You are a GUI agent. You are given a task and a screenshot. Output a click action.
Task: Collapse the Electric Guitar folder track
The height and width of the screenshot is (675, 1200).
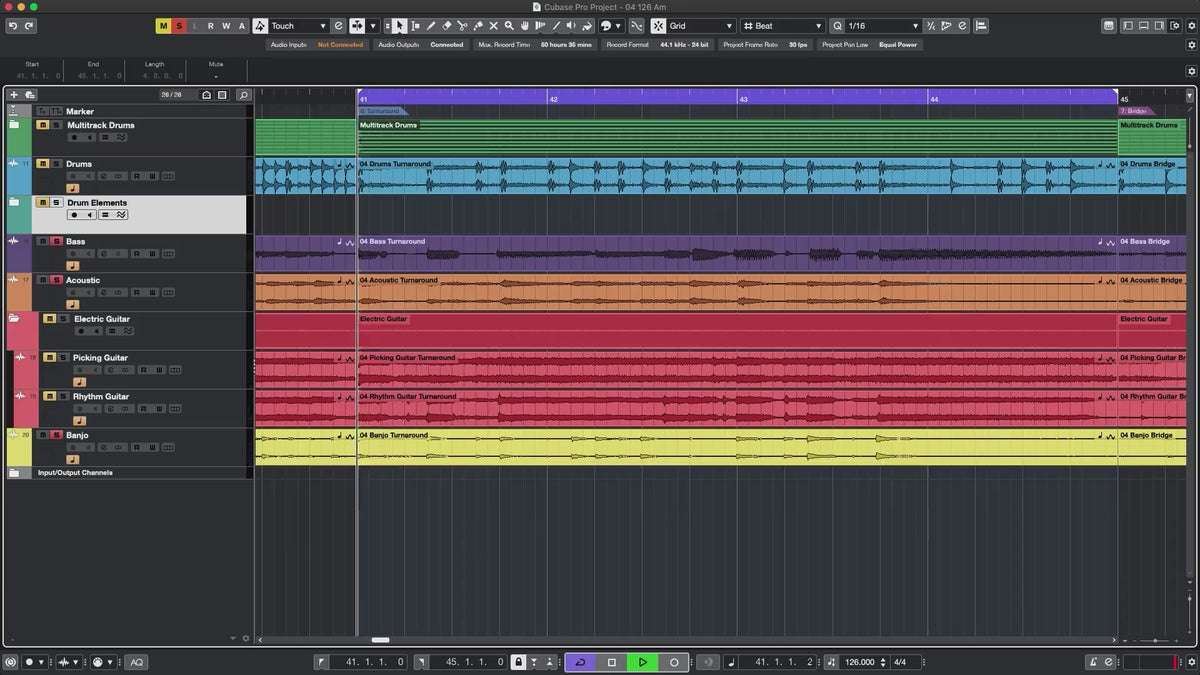coord(15,319)
